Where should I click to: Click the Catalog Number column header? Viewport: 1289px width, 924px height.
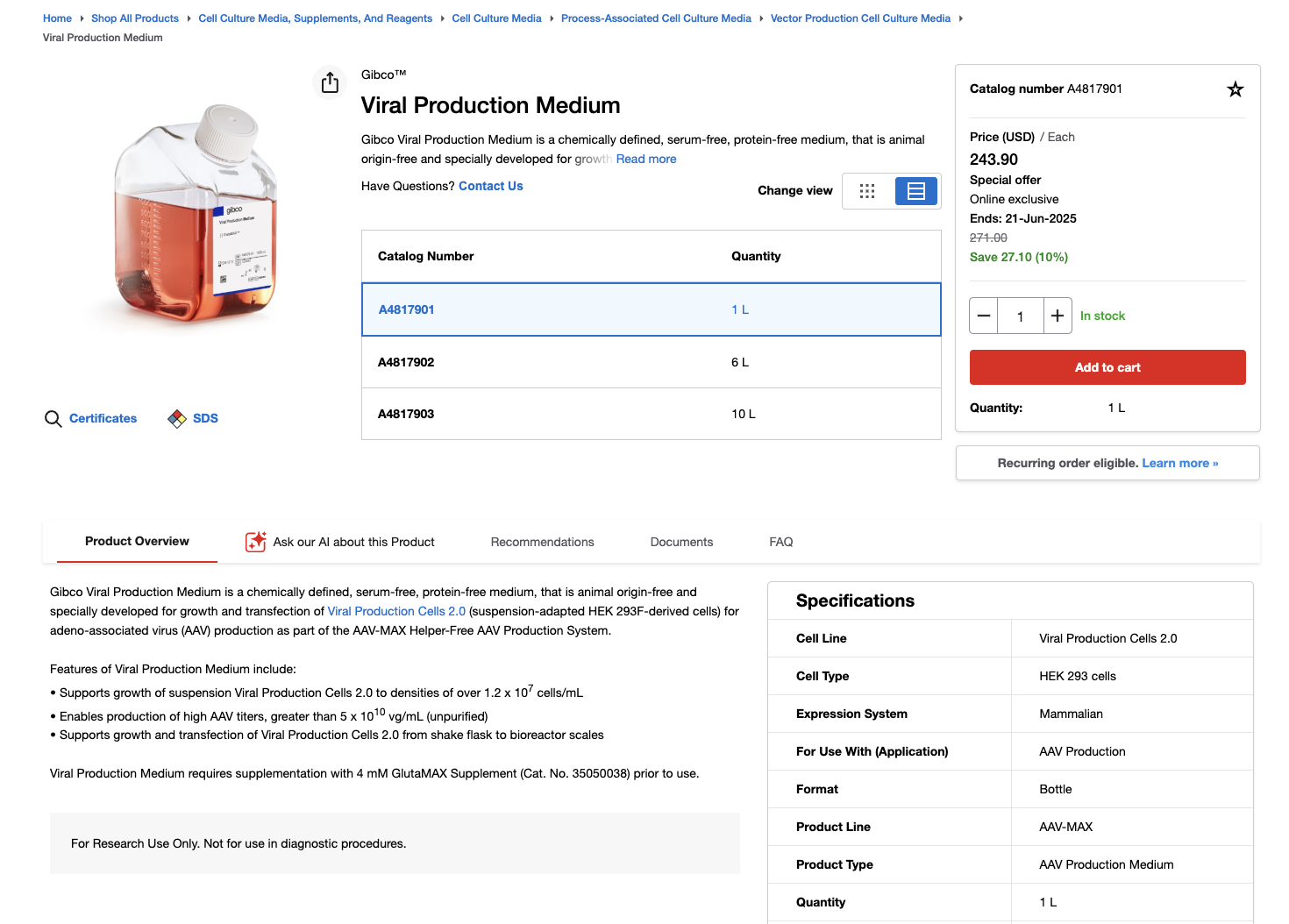pyautogui.click(x=425, y=256)
